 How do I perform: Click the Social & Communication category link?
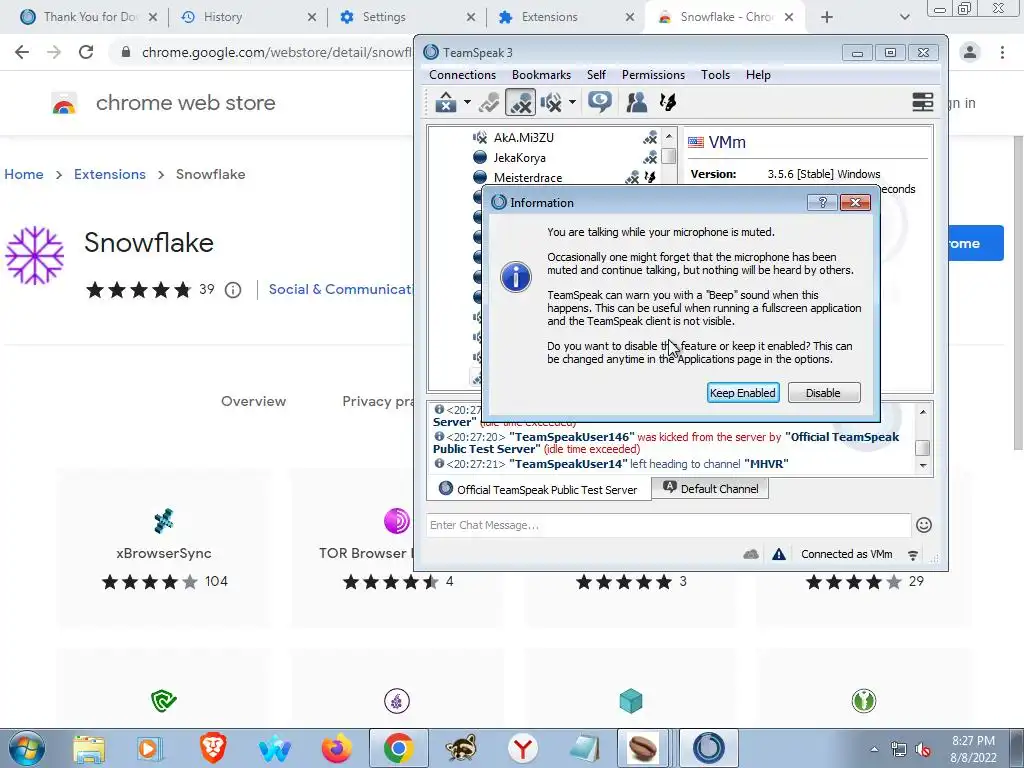341,289
